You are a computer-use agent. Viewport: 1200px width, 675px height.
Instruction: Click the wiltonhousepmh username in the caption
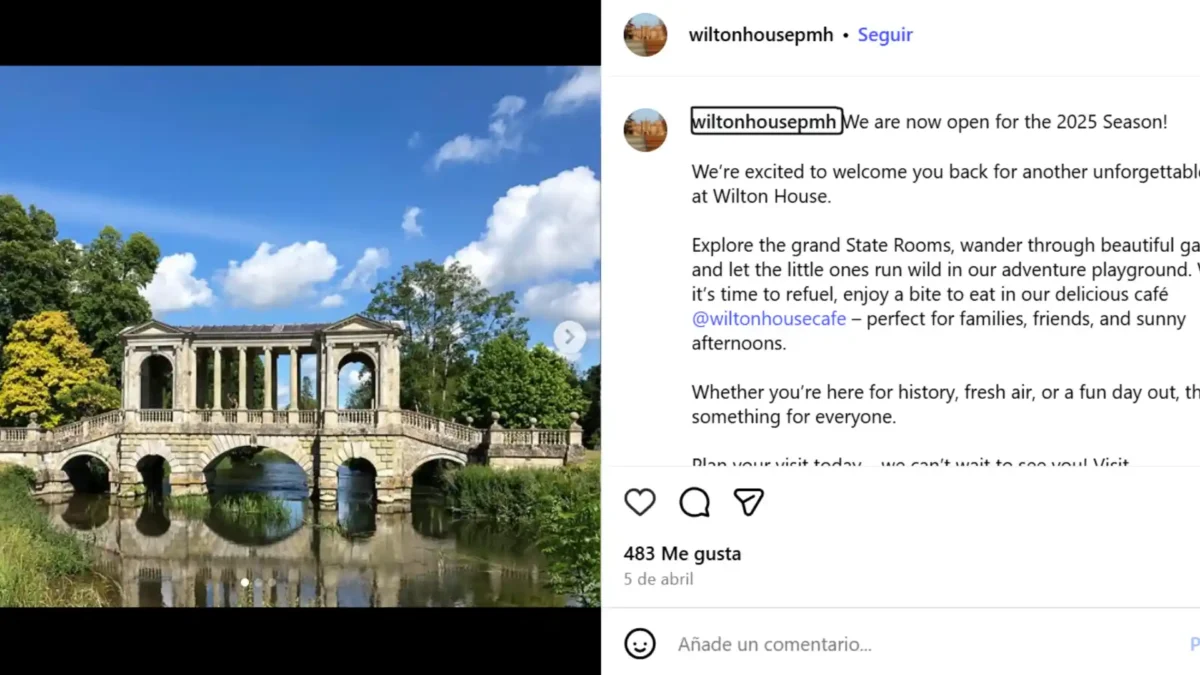pos(766,122)
